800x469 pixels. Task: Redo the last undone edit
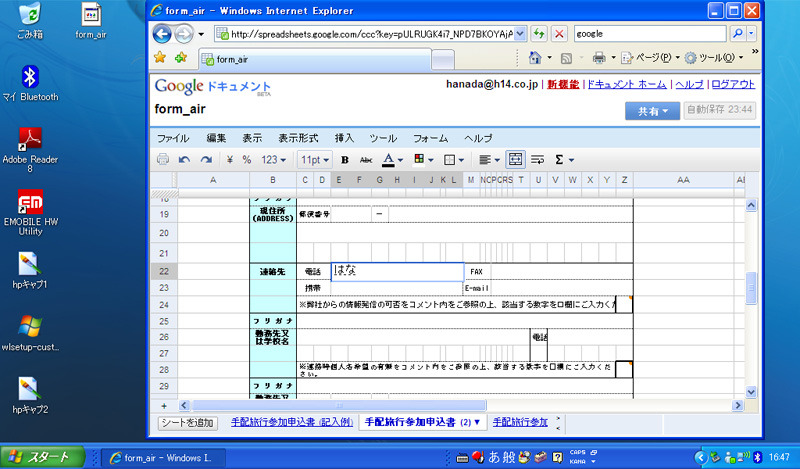206,160
